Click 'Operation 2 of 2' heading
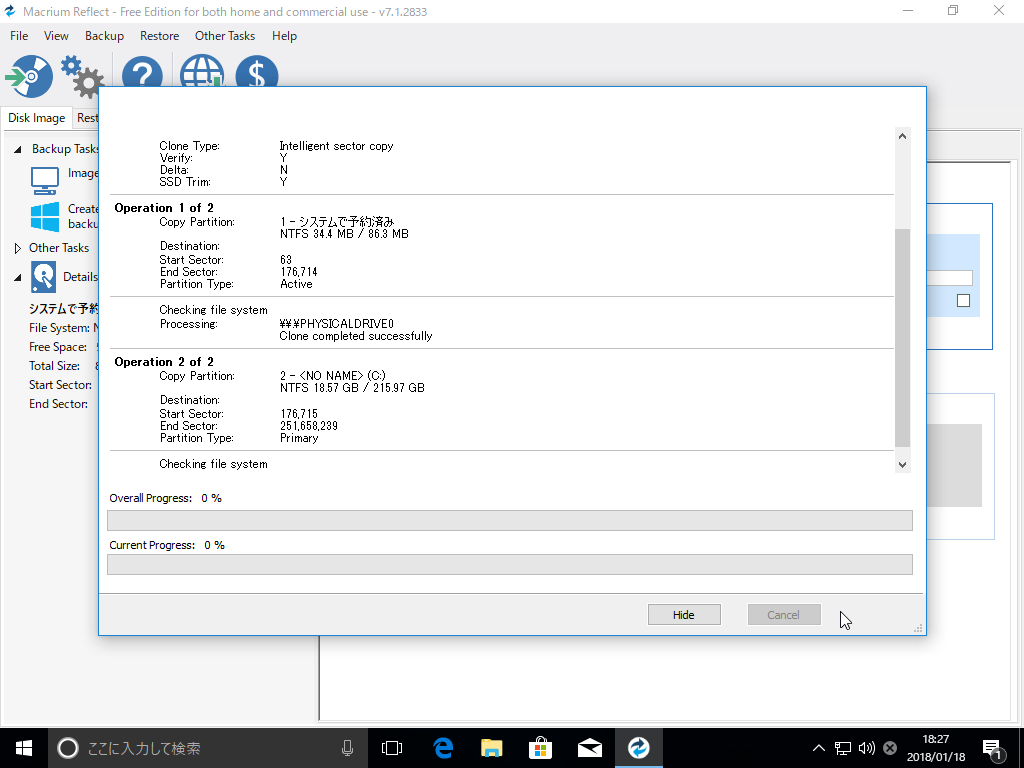 pyautogui.click(x=164, y=362)
